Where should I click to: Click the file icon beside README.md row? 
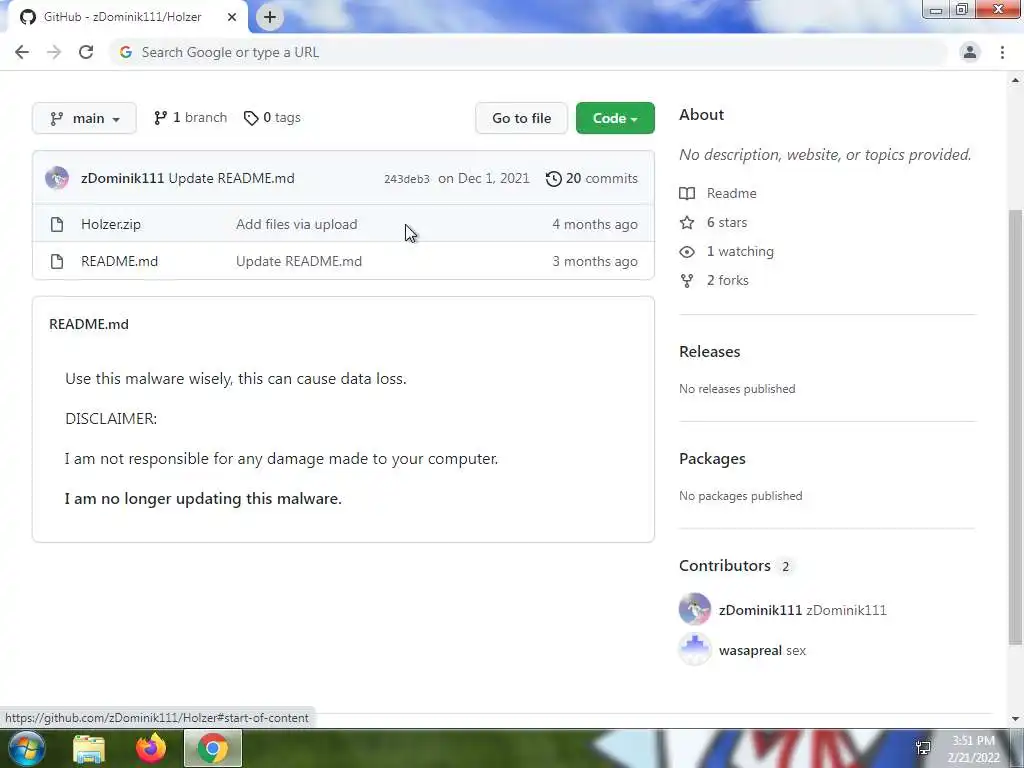[x=57, y=261]
